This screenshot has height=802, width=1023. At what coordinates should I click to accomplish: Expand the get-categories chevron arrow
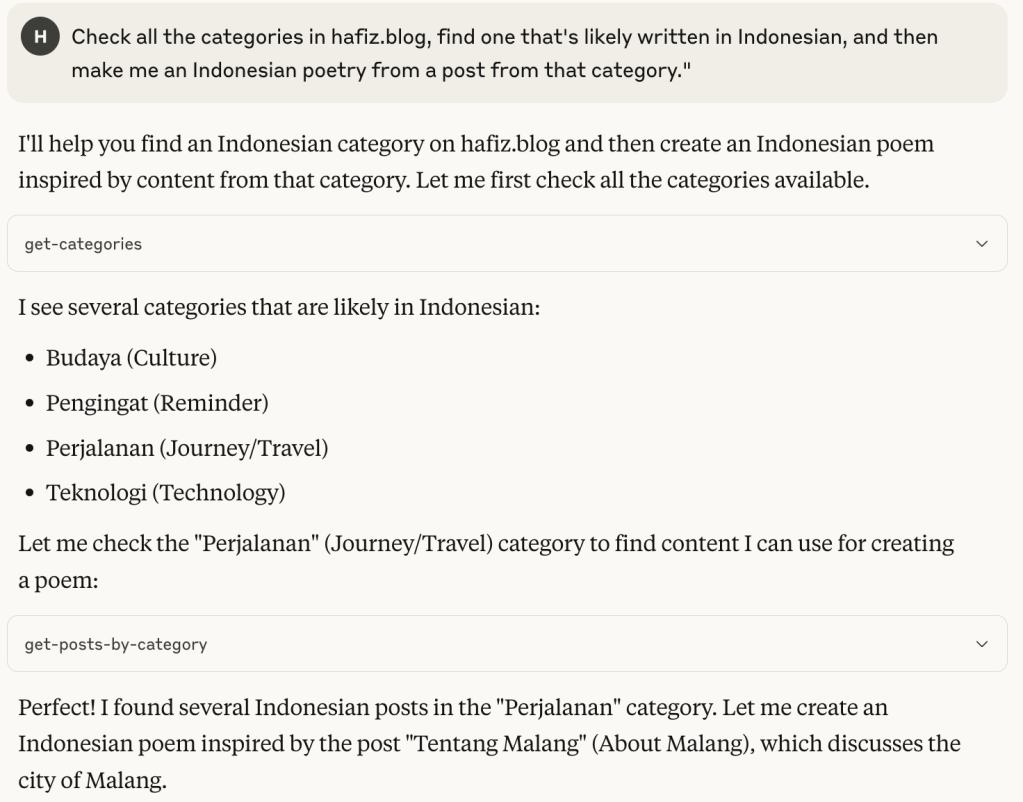981,244
